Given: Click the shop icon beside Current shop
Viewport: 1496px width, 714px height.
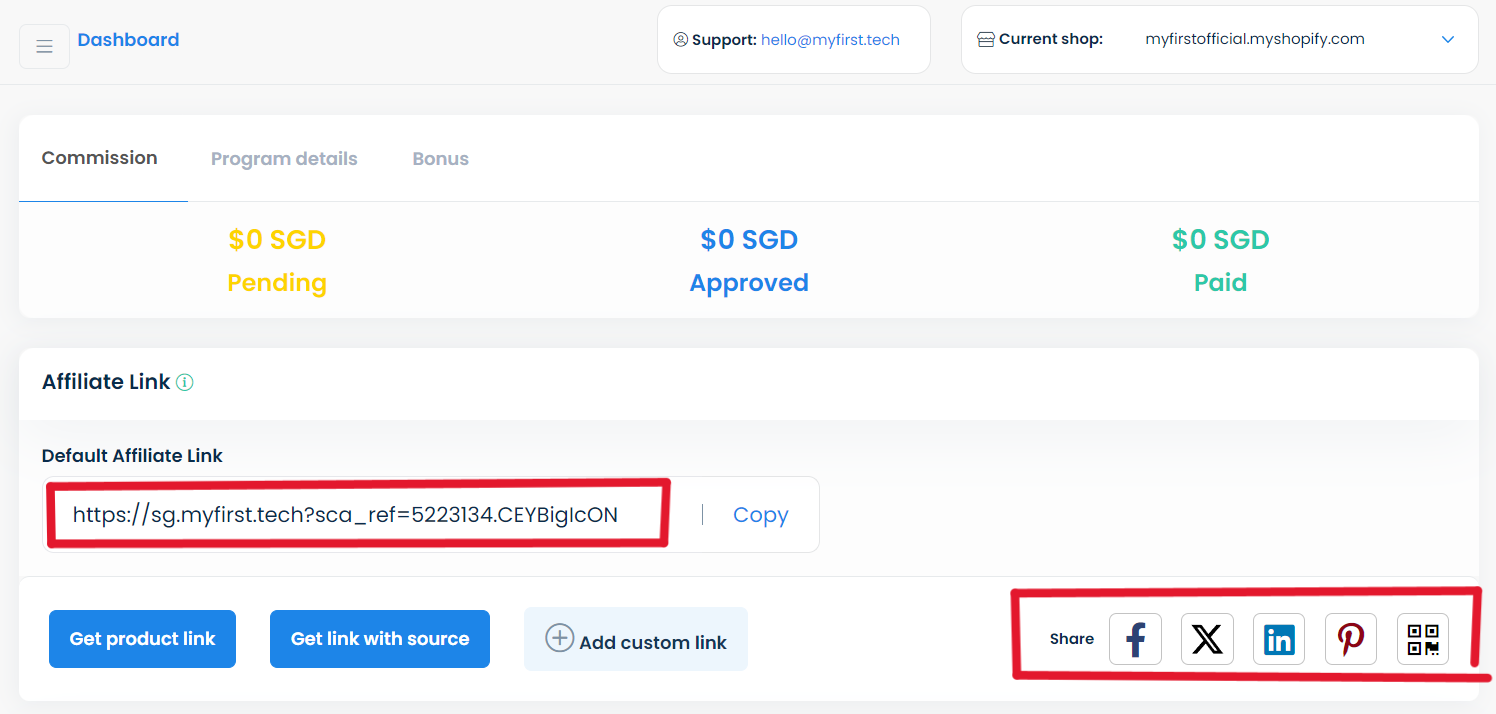Looking at the screenshot, I should (x=986, y=40).
